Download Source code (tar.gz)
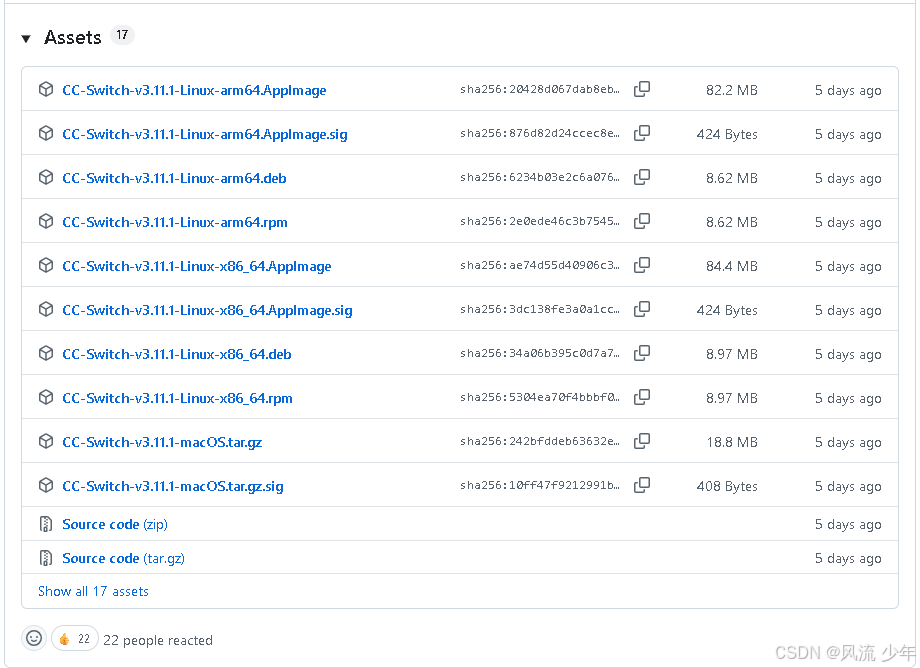The image size is (920, 668). 123,558
